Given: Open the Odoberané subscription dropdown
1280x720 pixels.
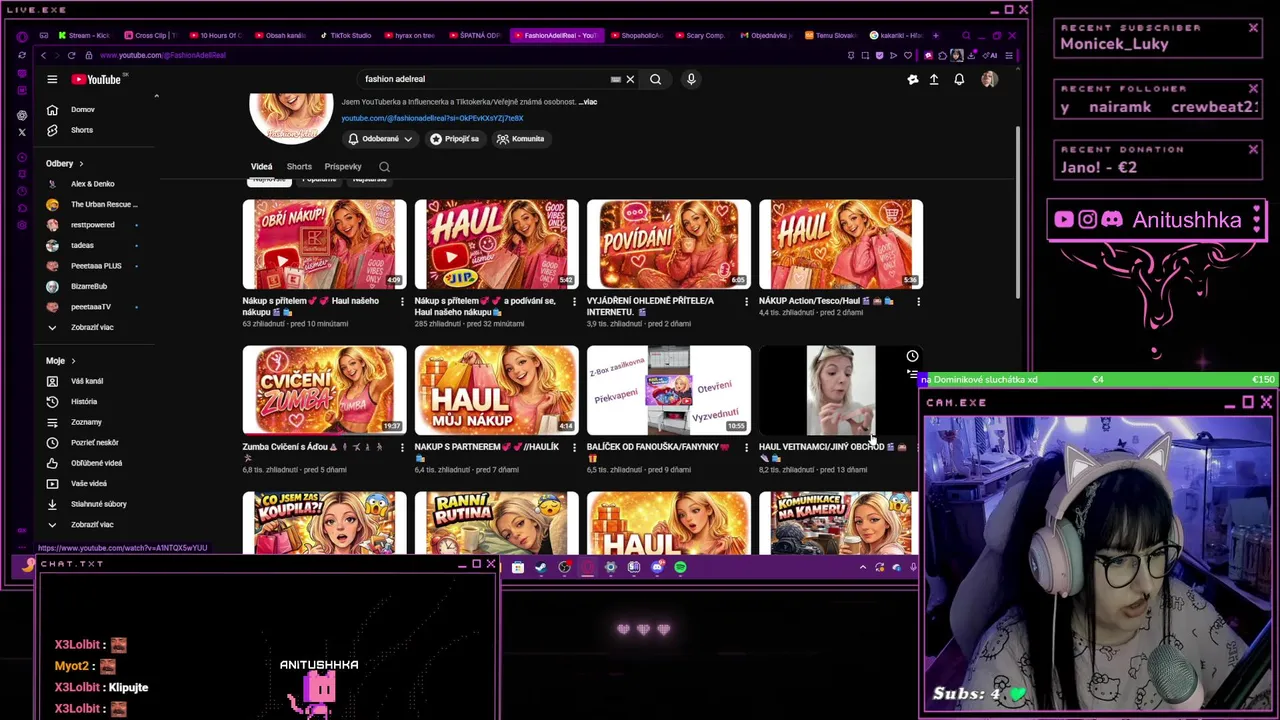Looking at the screenshot, I should click(x=380, y=139).
